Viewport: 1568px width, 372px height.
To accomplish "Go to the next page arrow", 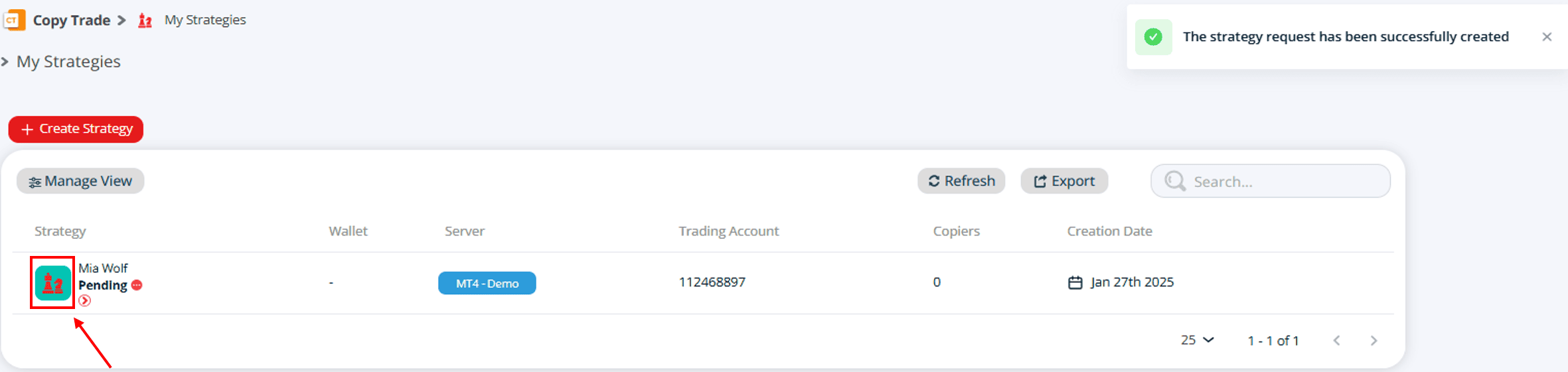I will (x=1373, y=340).
